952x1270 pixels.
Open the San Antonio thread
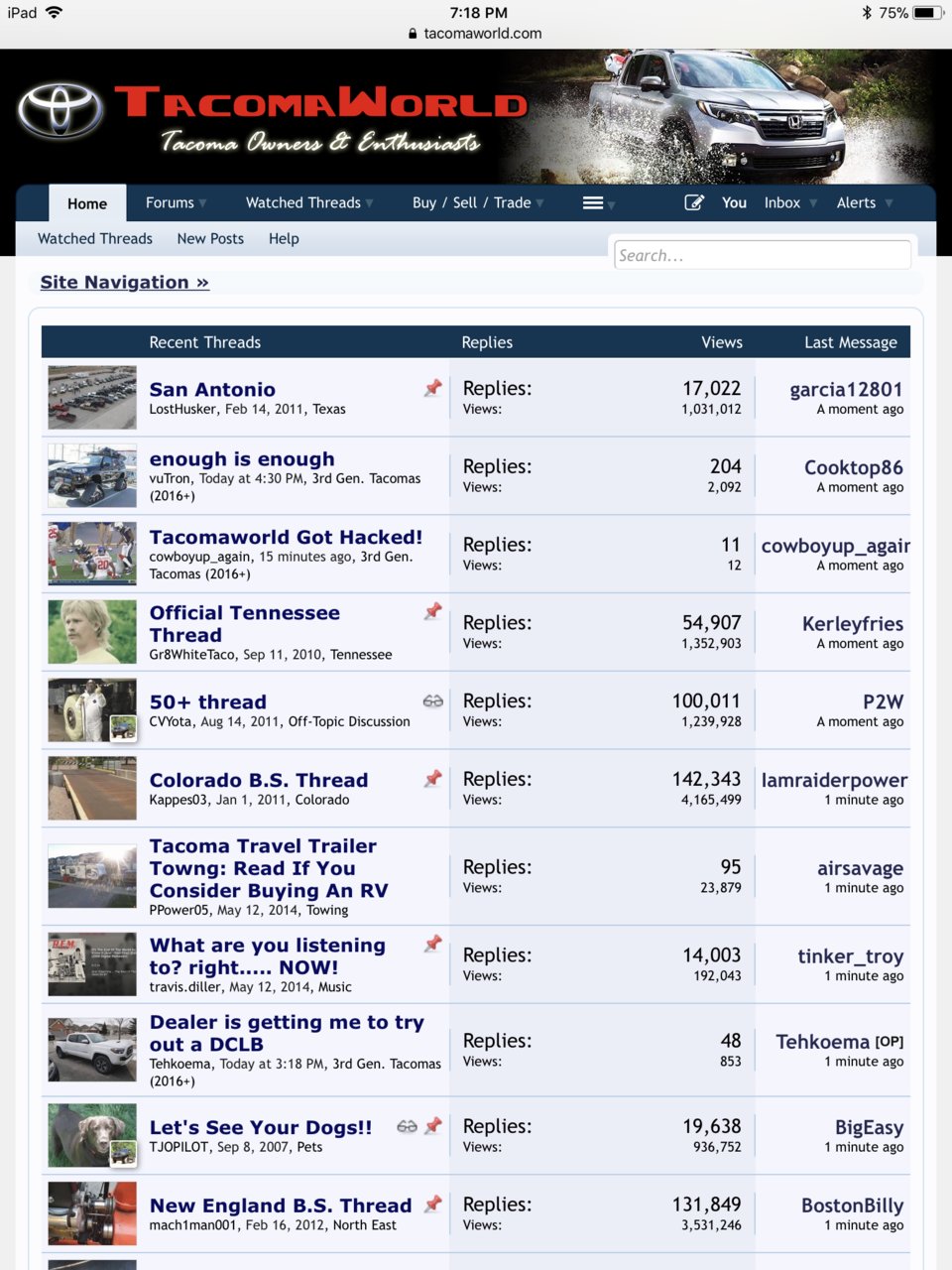point(212,389)
